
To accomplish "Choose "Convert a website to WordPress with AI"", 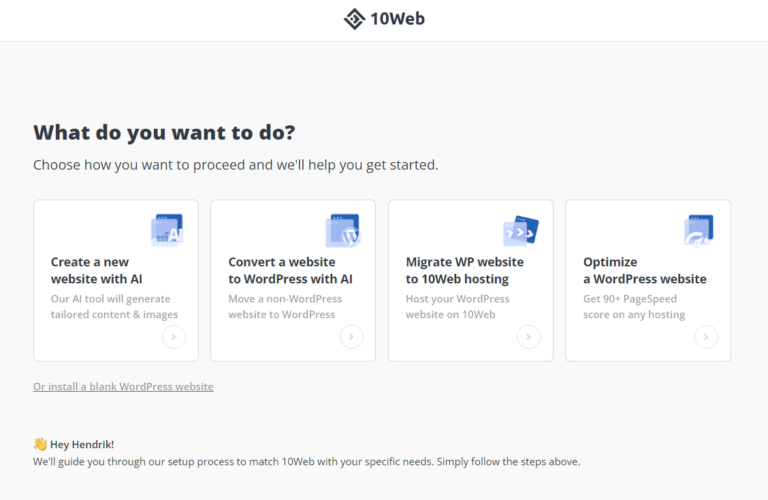I will (x=290, y=270).
